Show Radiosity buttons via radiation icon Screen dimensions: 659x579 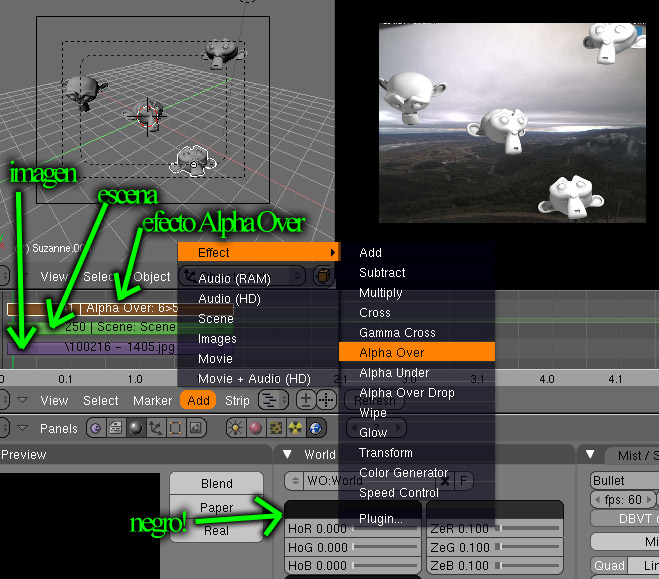pos(295,428)
